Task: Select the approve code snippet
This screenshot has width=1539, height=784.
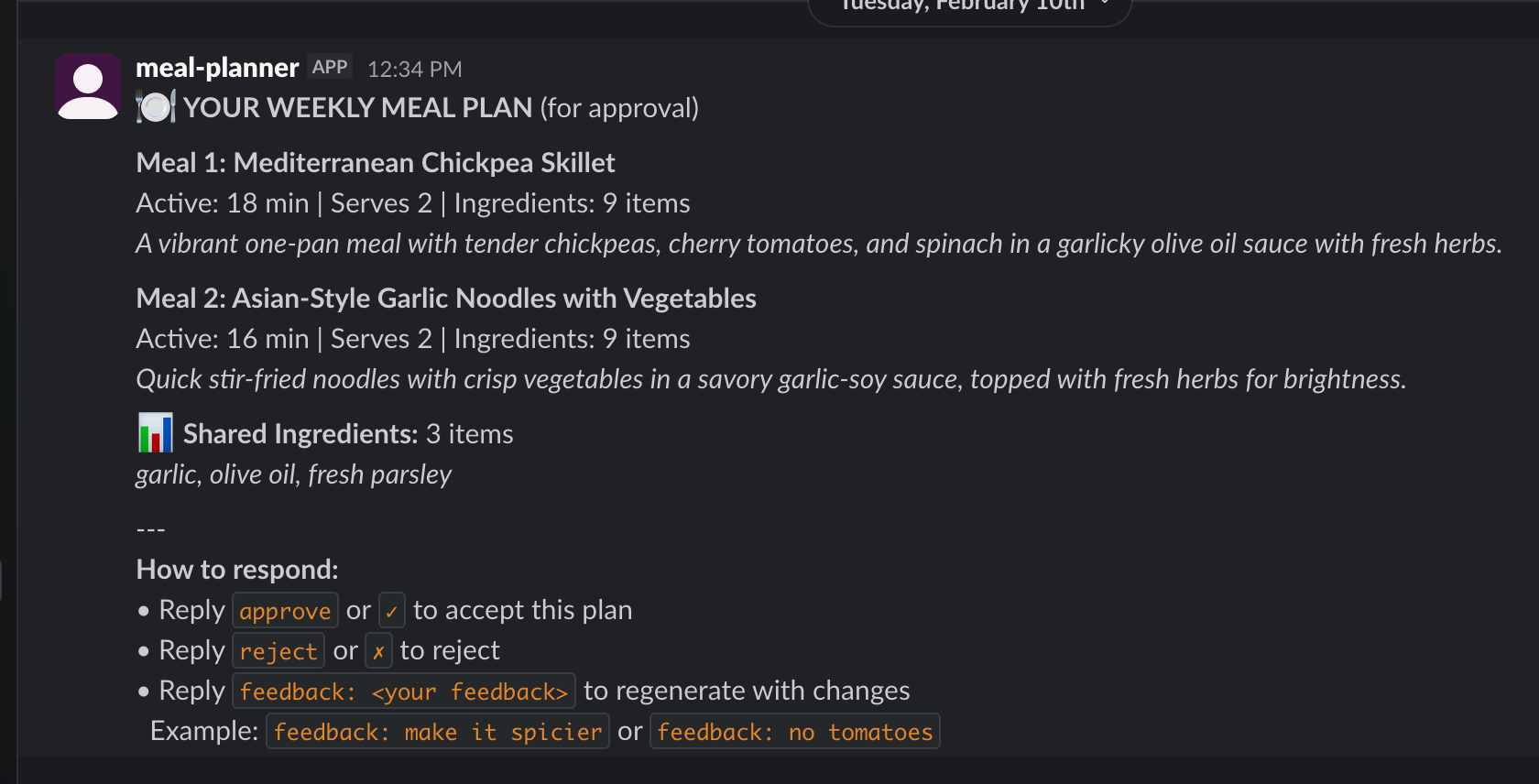Action: [285, 610]
